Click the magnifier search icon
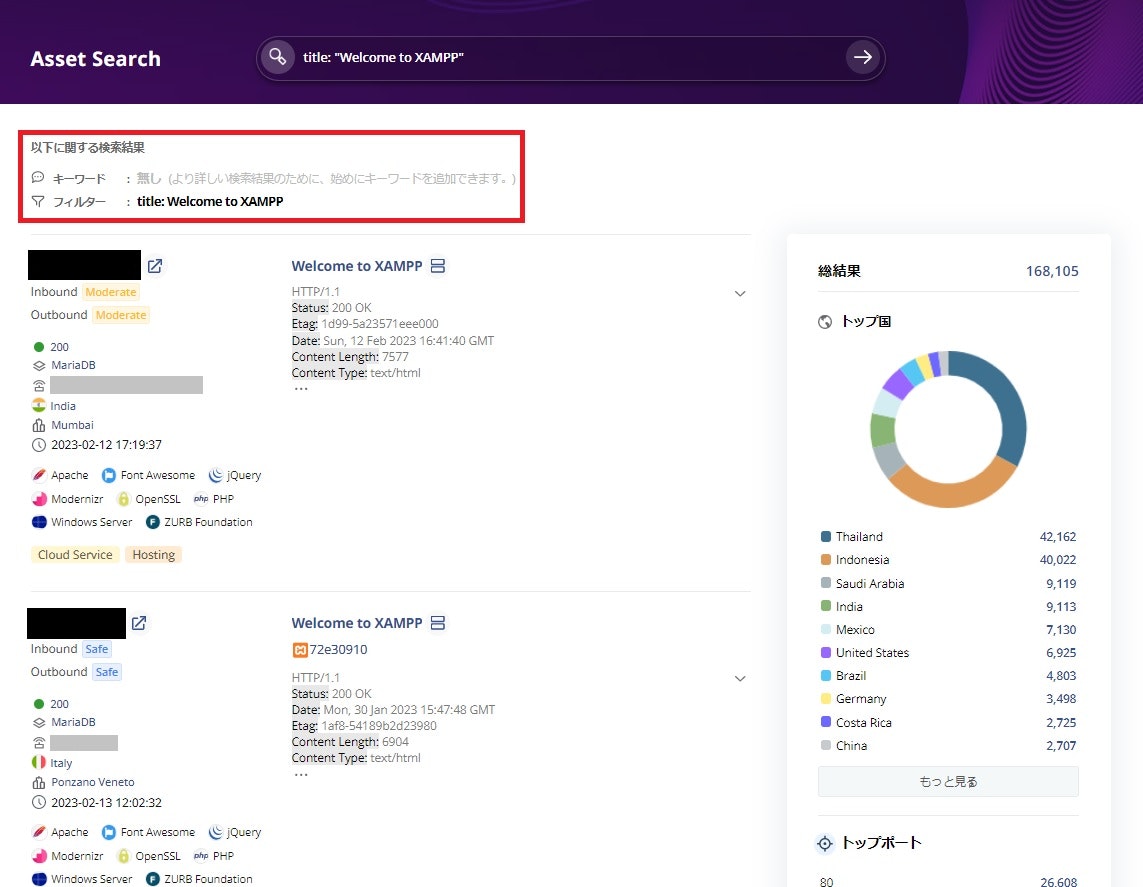1143x887 pixels. click(278, 57)
